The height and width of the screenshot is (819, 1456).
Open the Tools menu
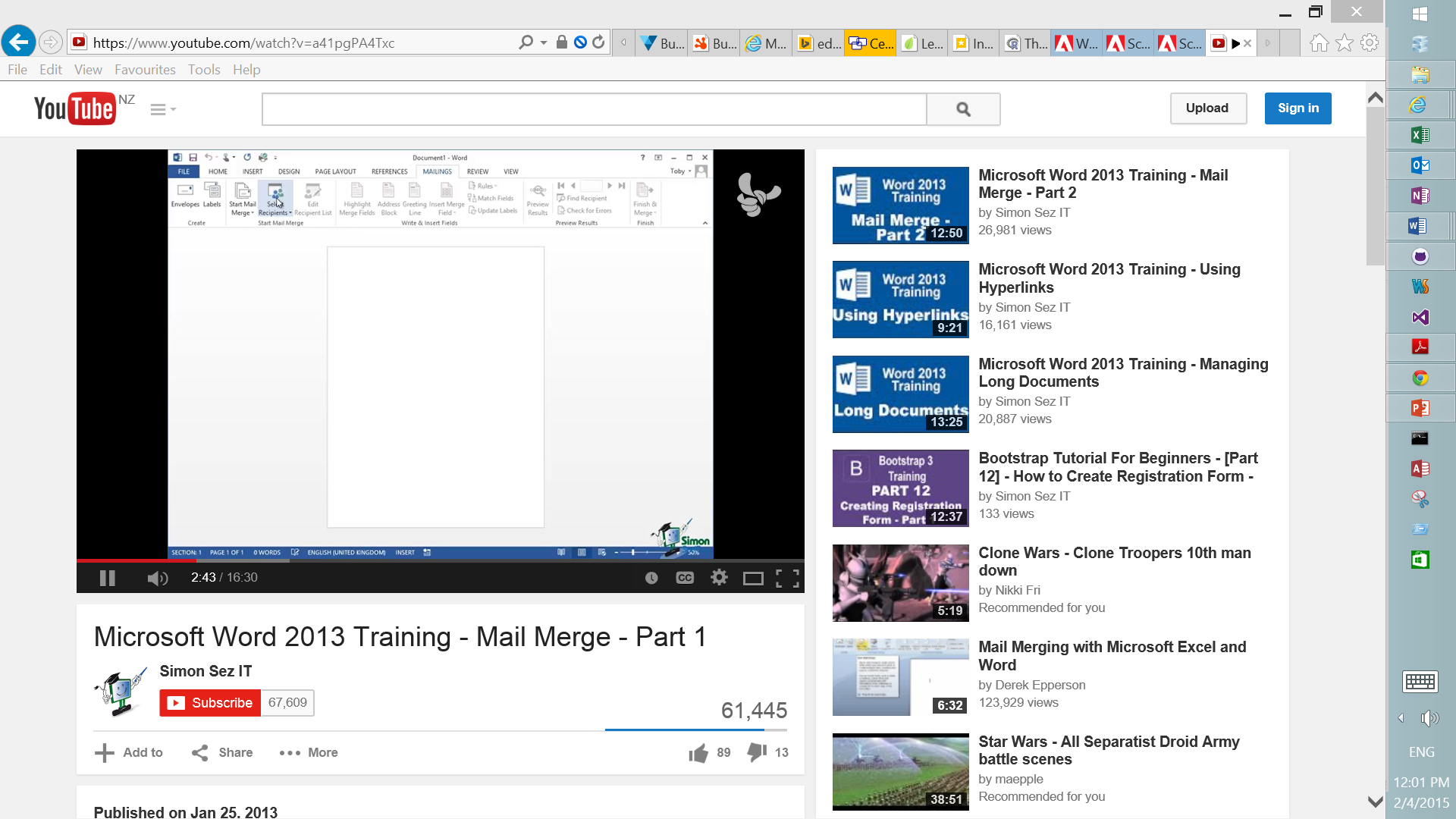pos(204,70)
